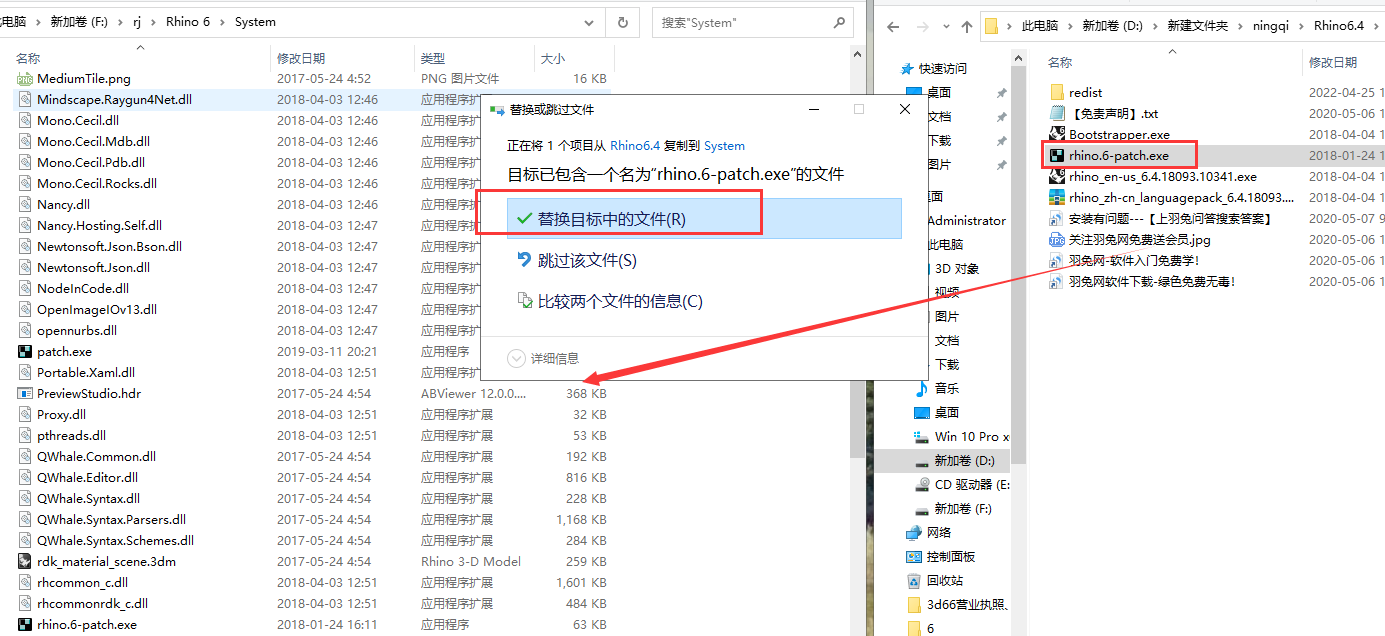Open recent locations dropdown beside Forward arrow

click(x=945, y=27)
